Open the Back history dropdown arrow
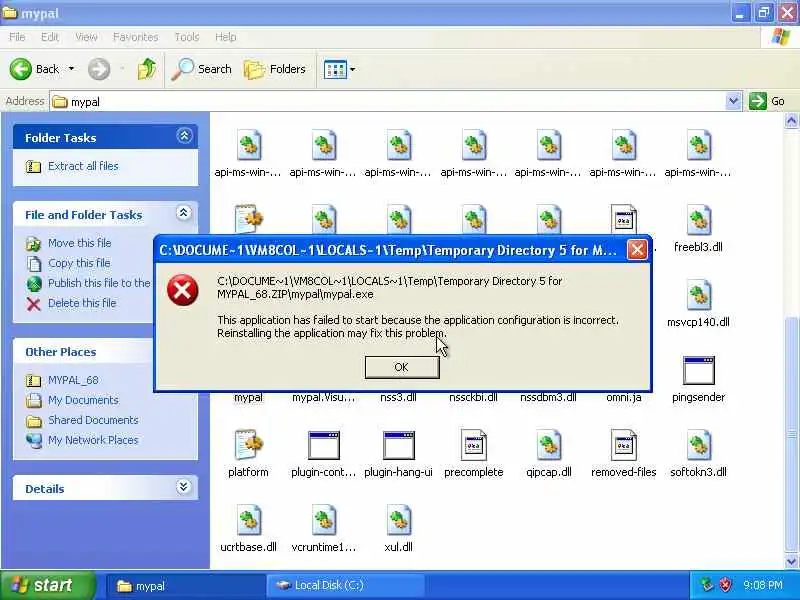Image resolution: width=800 pixels, height=600 pixels. [71, 69]
